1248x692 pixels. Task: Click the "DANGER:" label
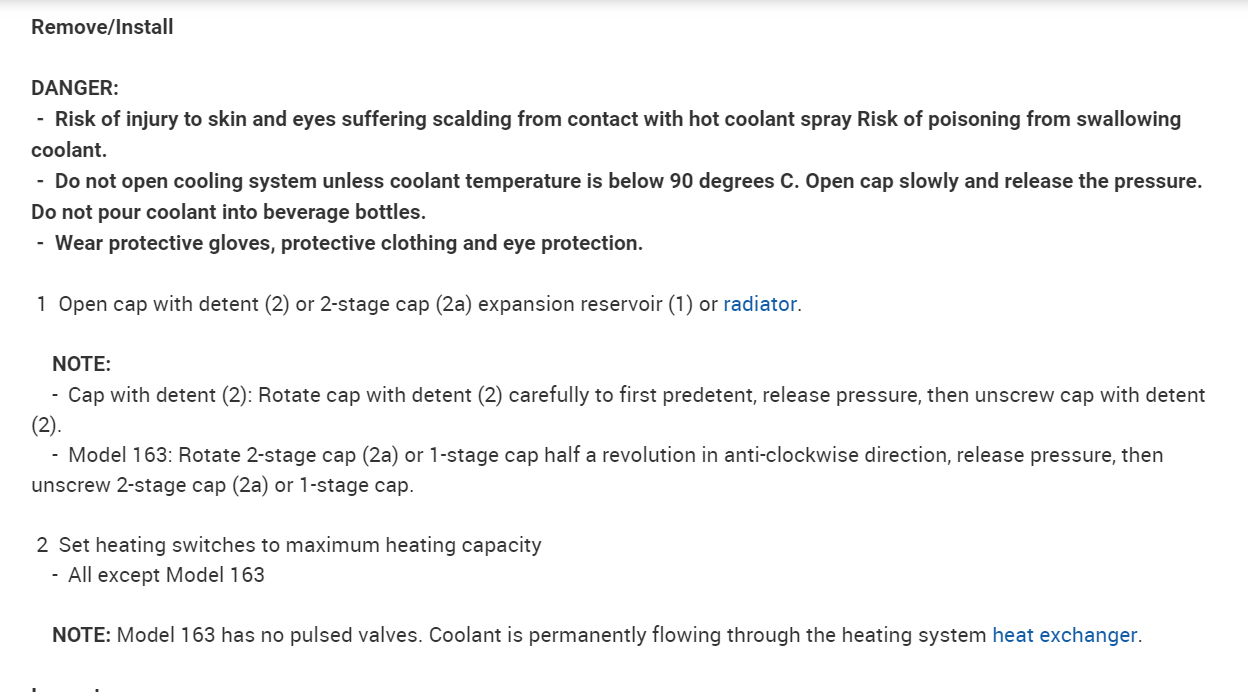click(75, 88)
